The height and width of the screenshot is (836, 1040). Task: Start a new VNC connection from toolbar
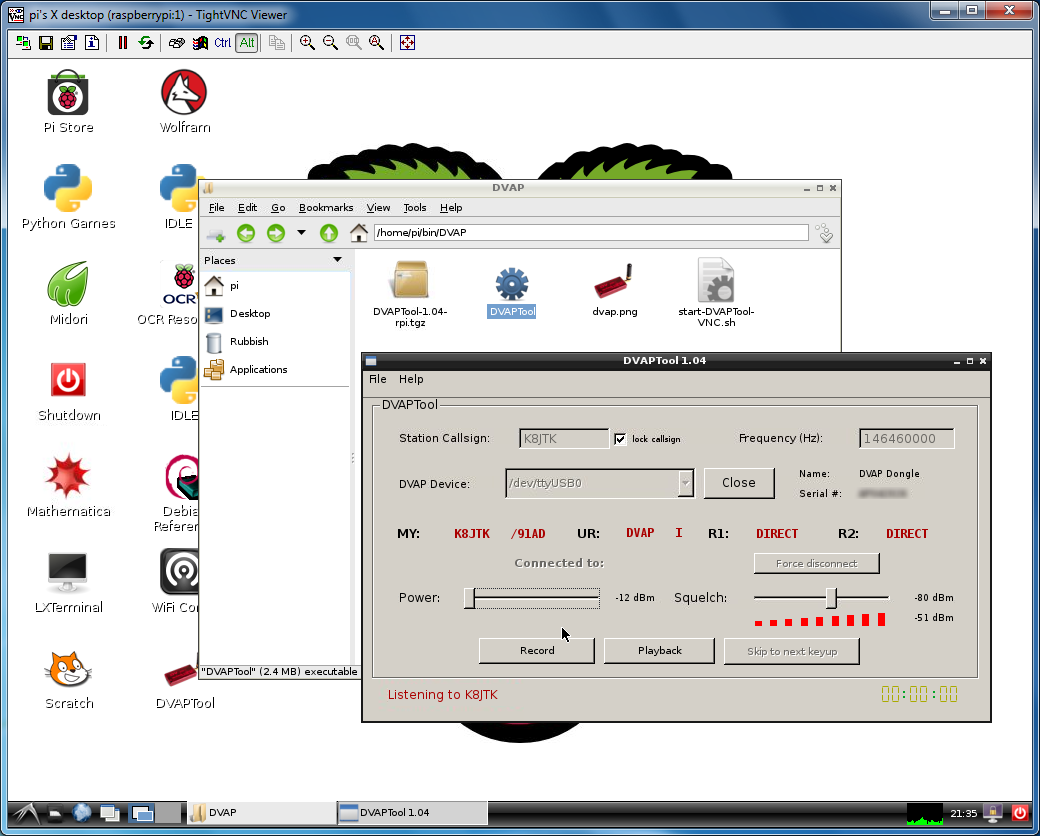(23, 43)
